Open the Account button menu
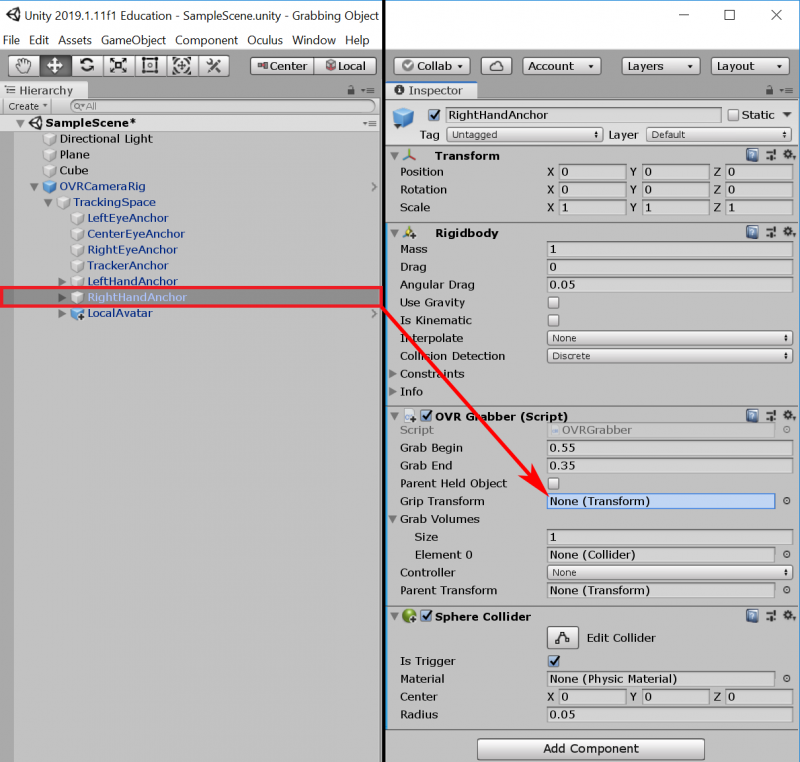The height and width of the screenshot is (762, 800). pyautogui.click(x=561, y=66)
